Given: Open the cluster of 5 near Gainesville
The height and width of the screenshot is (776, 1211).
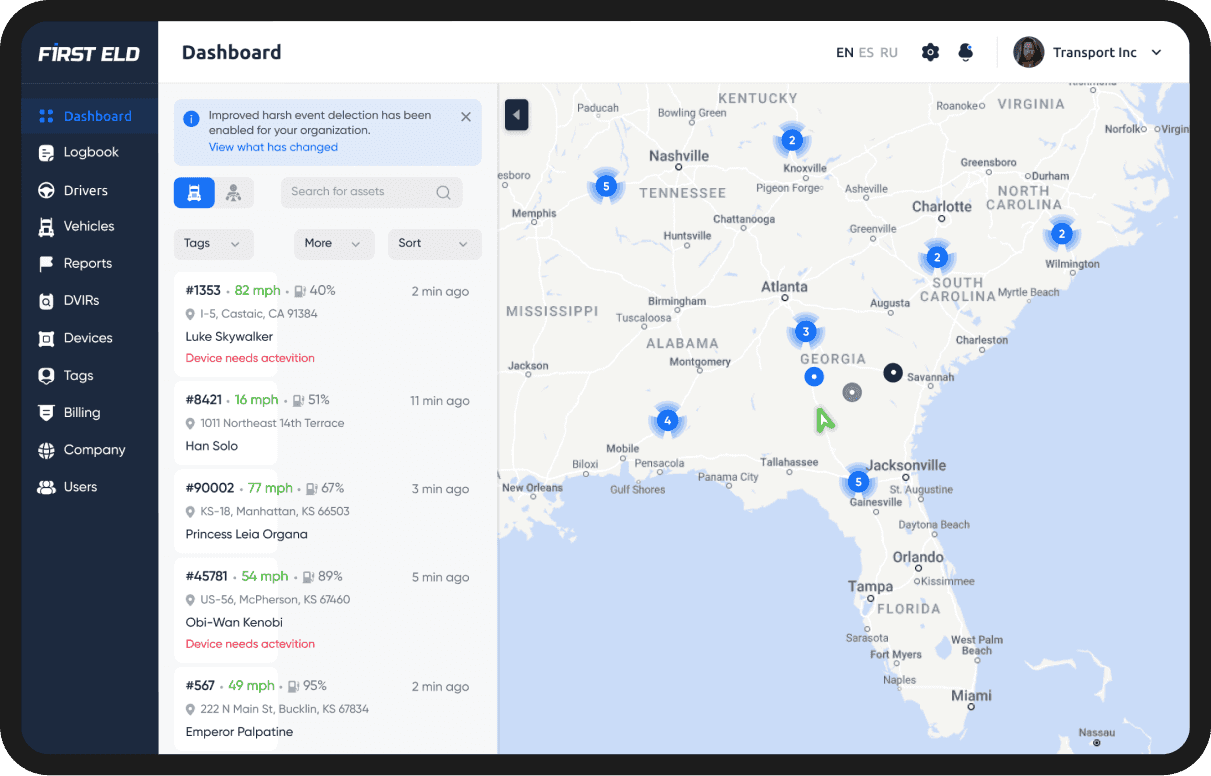Looking at the screenshot, I should point(857,482).
